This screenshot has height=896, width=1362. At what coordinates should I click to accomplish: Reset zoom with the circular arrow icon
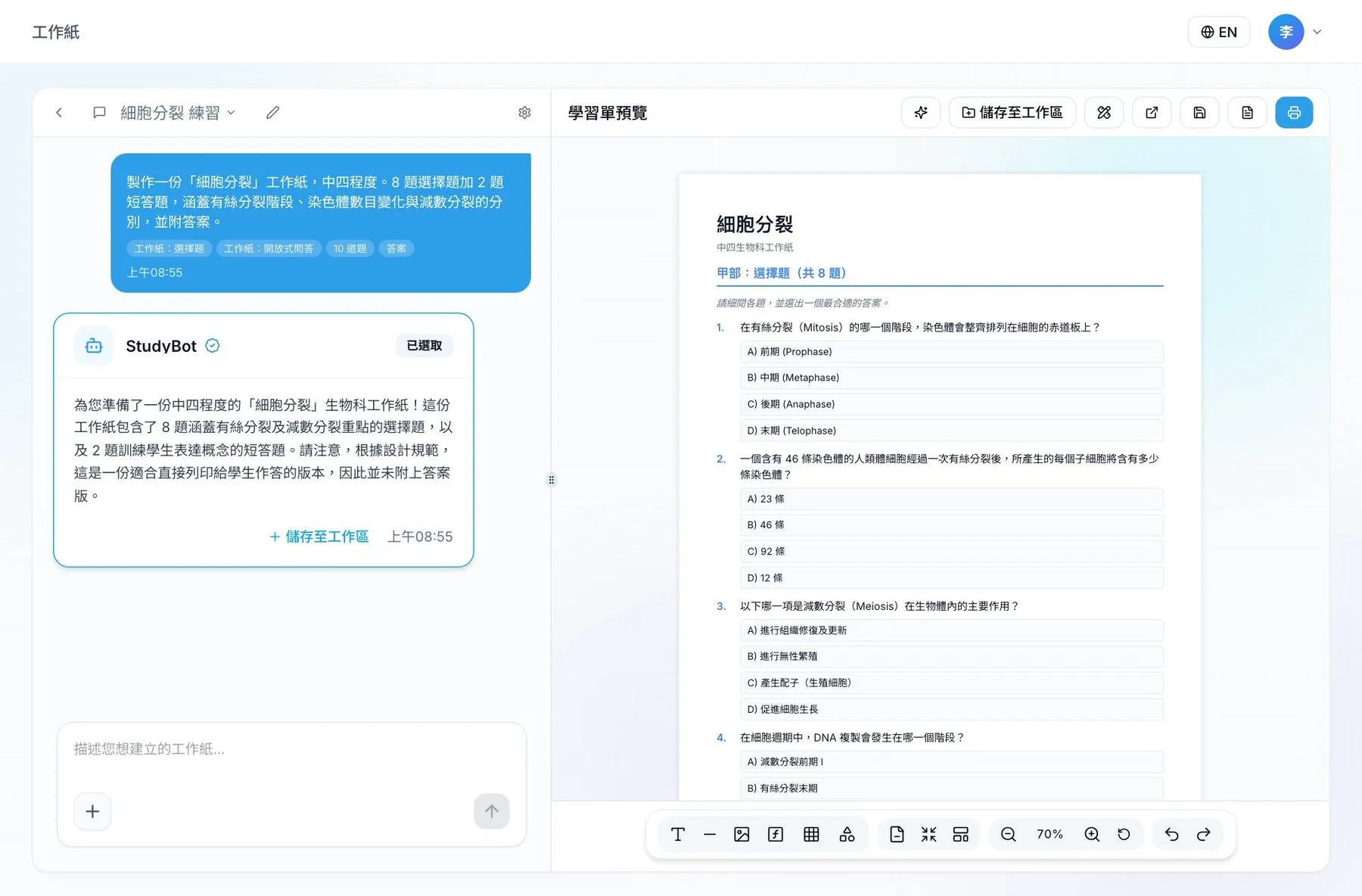[1124, 834]
